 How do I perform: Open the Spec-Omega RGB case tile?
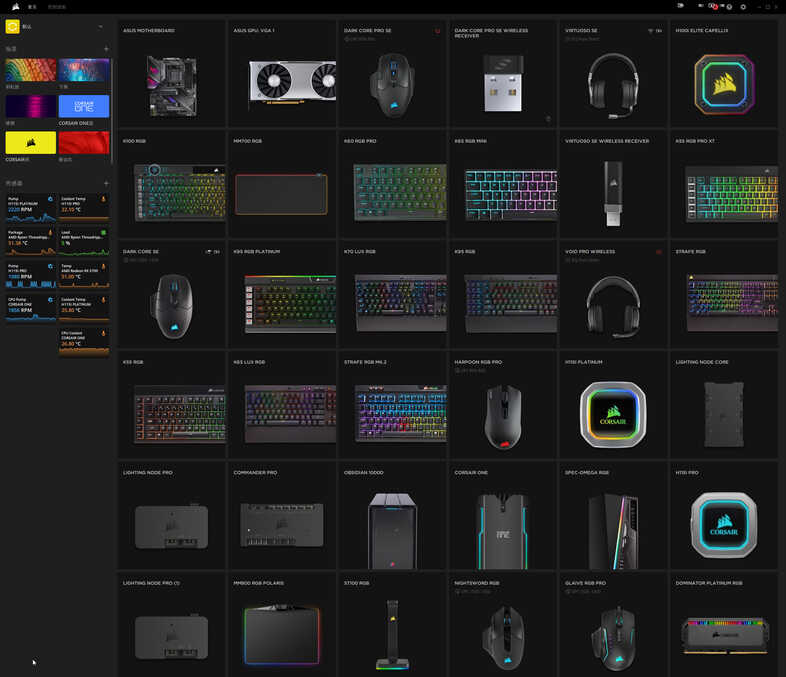coord(614,516)
